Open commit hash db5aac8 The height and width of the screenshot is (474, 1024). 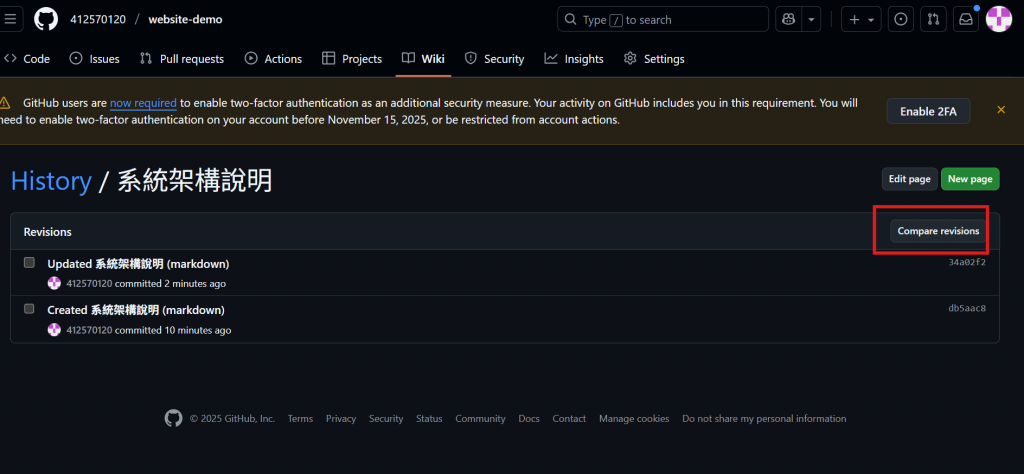click(x=967, y=308)
